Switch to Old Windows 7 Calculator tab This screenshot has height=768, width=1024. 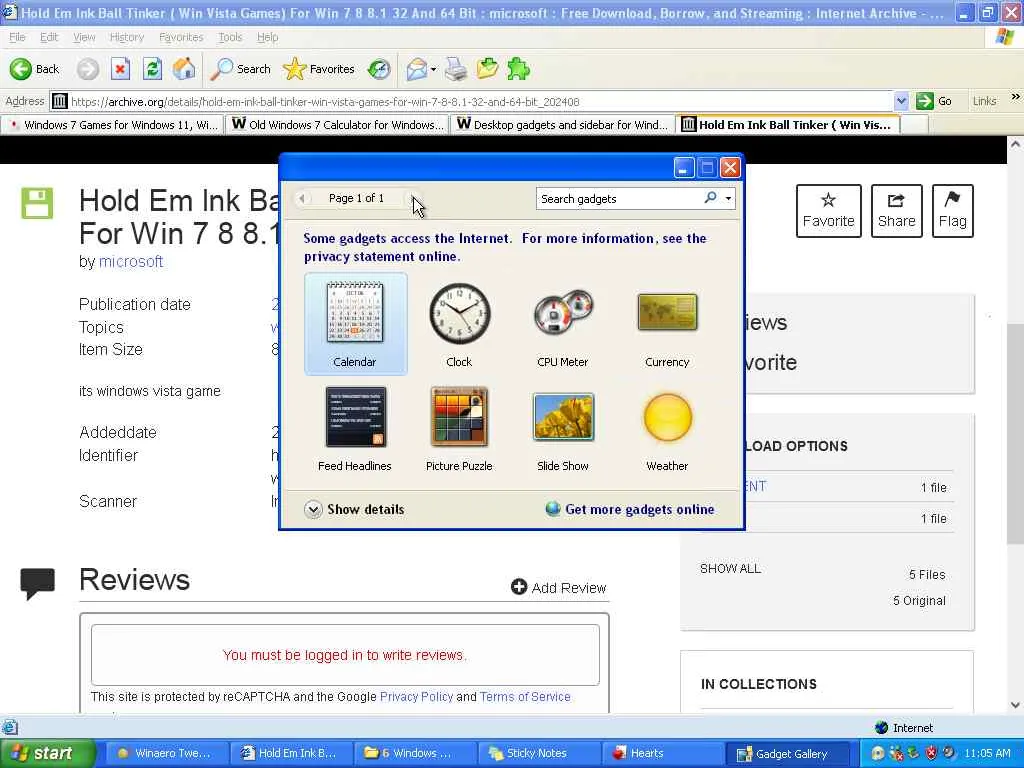pos(337,124)
